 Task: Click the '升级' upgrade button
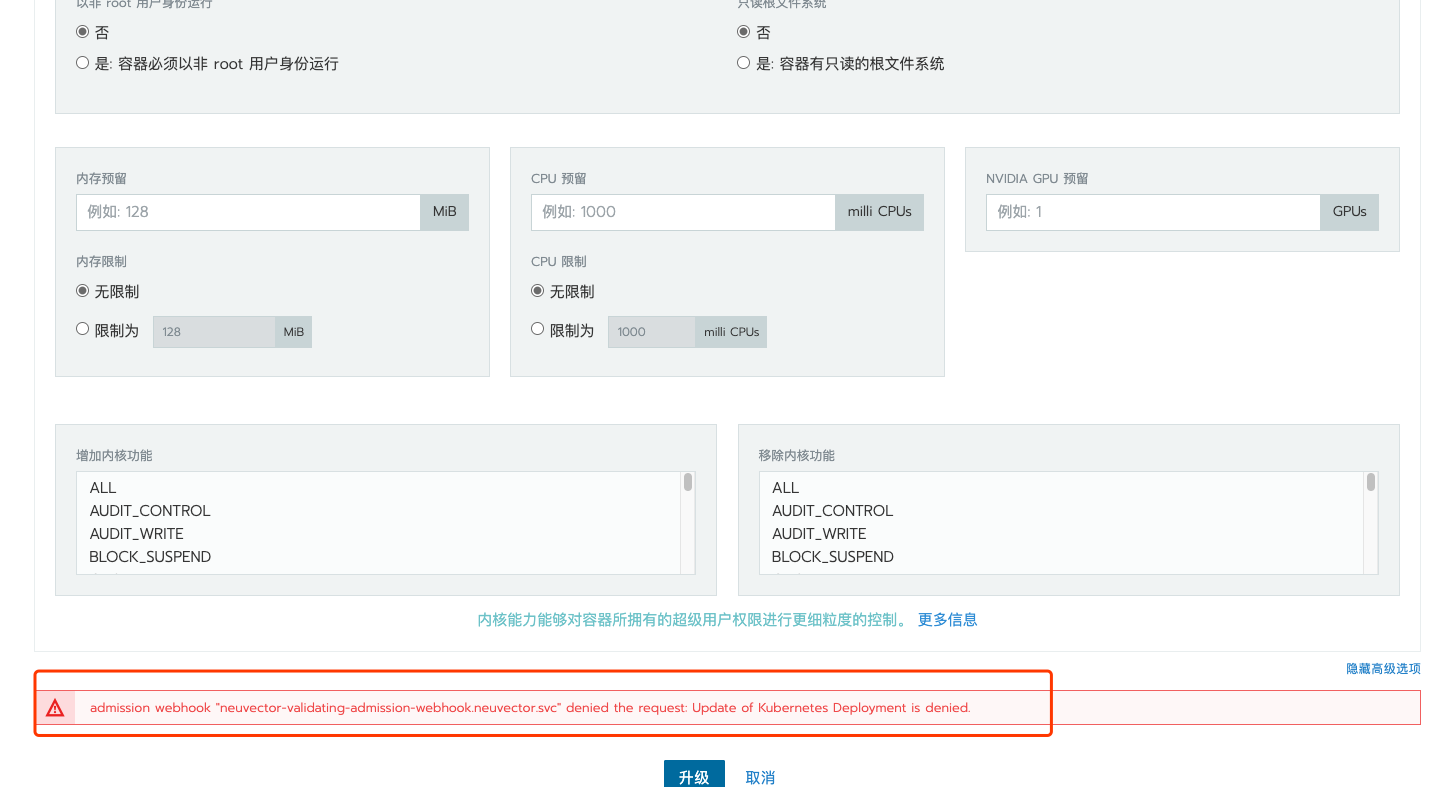pyautogui.click(x=693, y=776)
